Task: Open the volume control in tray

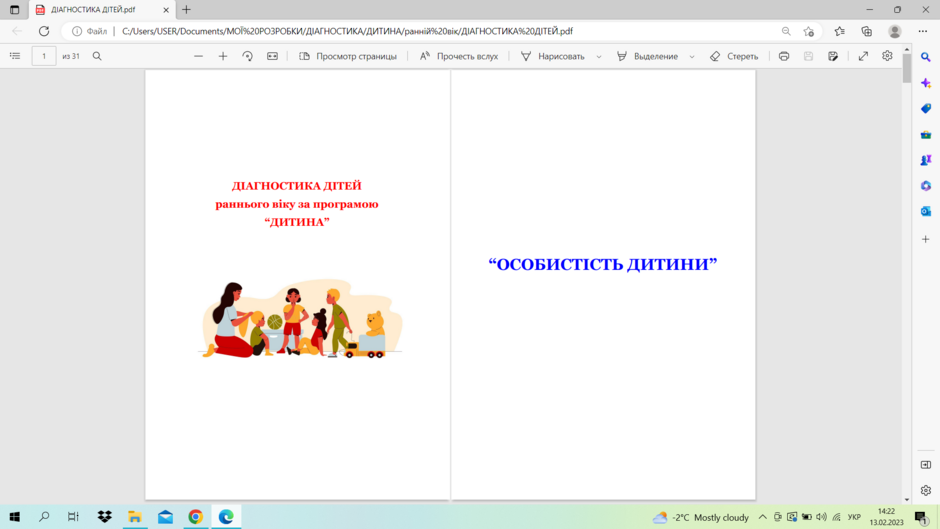Action: [x=821, y=517]
